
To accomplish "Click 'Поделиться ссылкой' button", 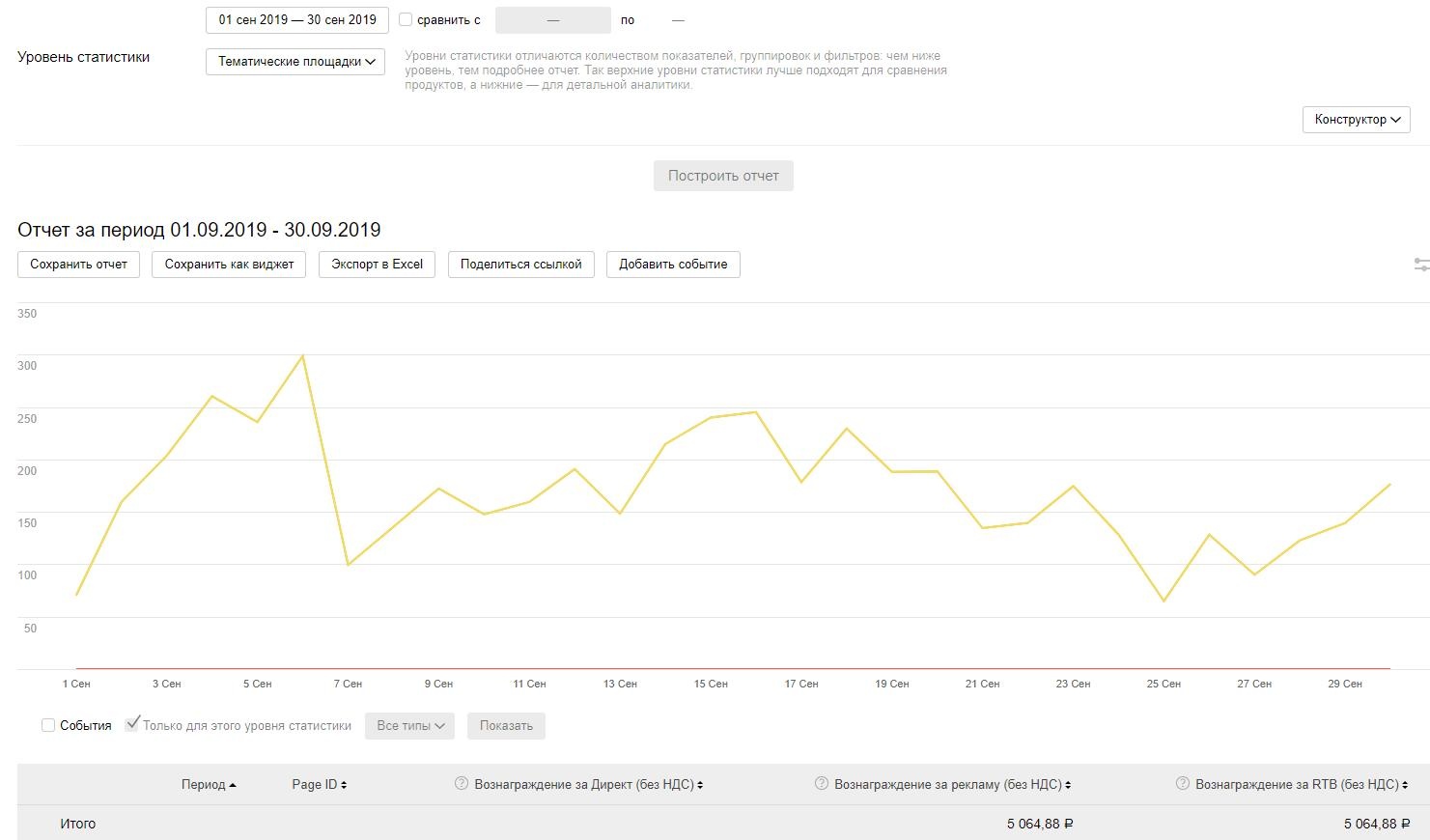I will pyautogui.click(x=520, y=265).
